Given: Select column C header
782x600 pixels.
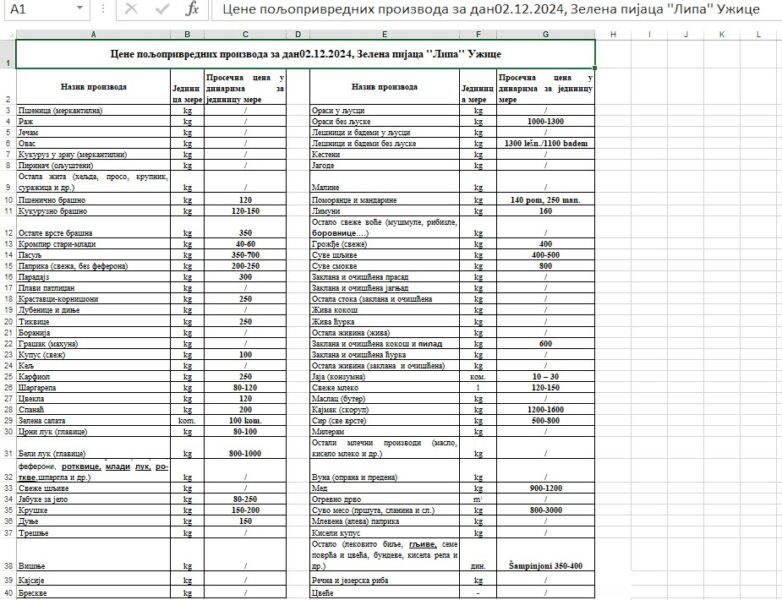Looking at the screenshot, I should [245, 34].
